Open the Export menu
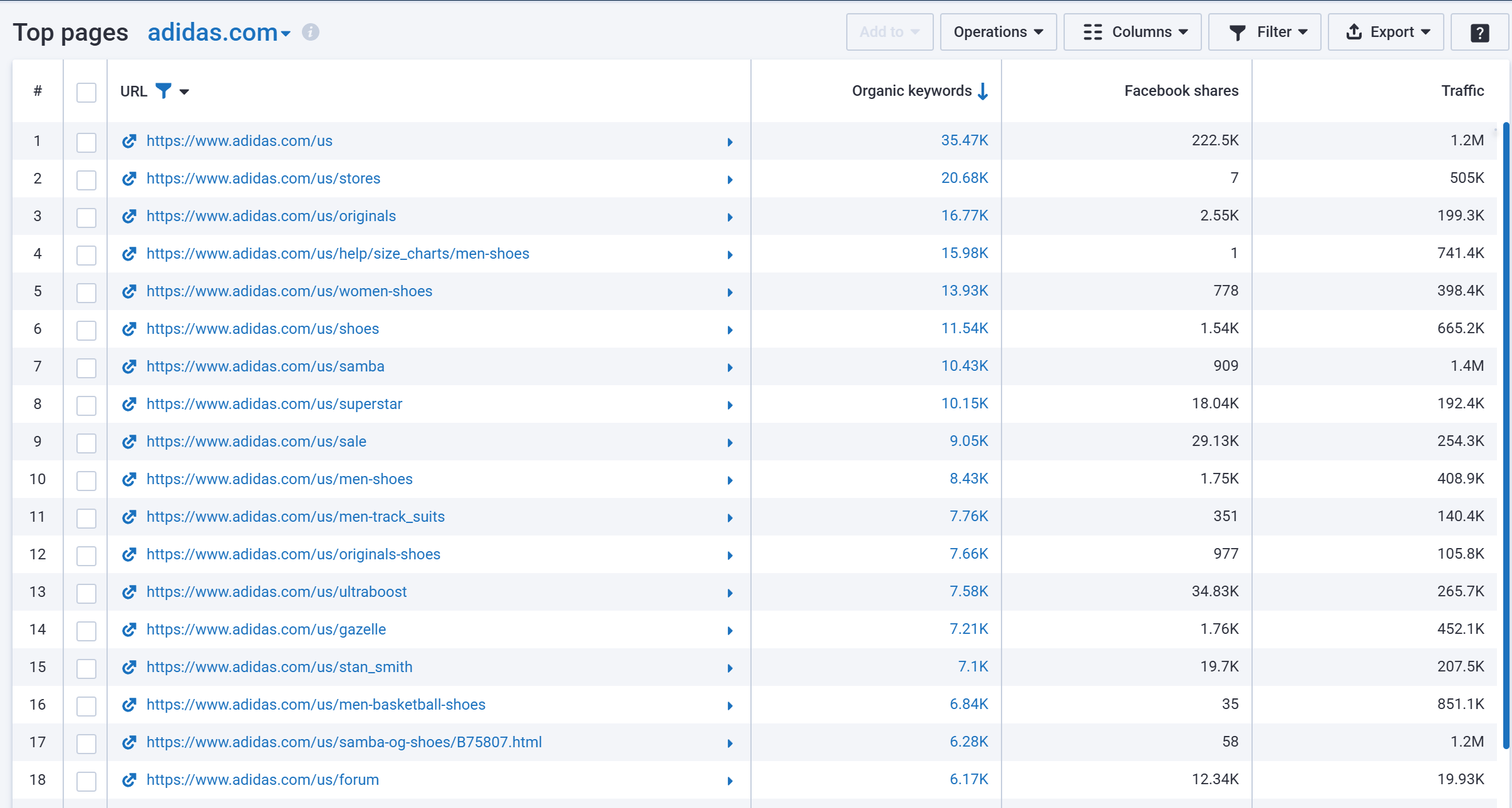Screen dimensions: 1512x808 1385,32
